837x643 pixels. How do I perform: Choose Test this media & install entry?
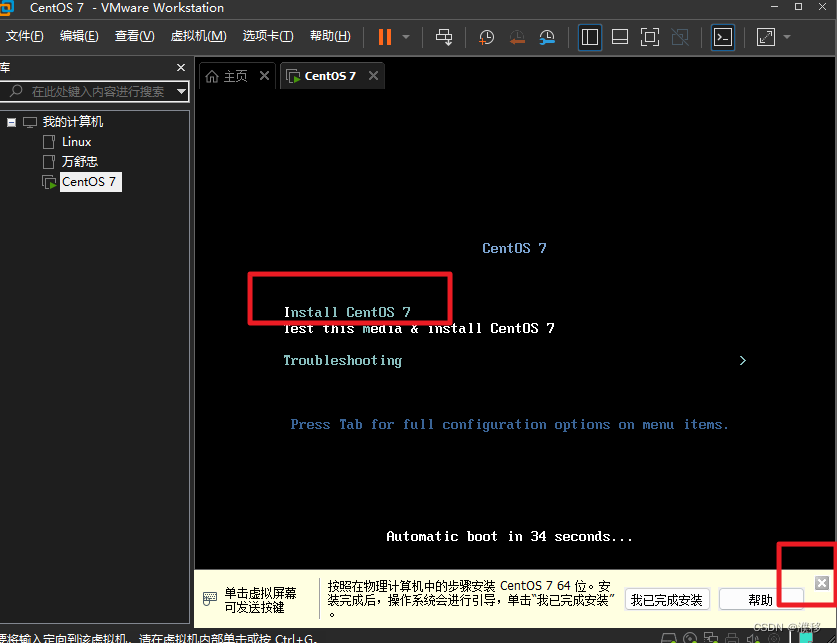[419, 328]
